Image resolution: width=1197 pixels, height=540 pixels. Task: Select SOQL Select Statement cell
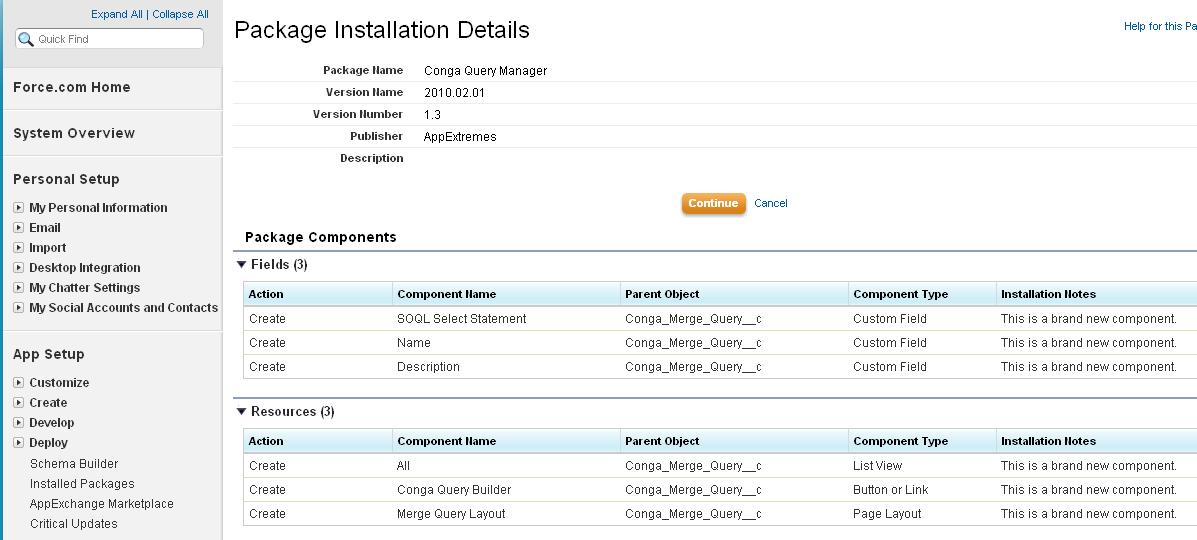click(461, 319)
